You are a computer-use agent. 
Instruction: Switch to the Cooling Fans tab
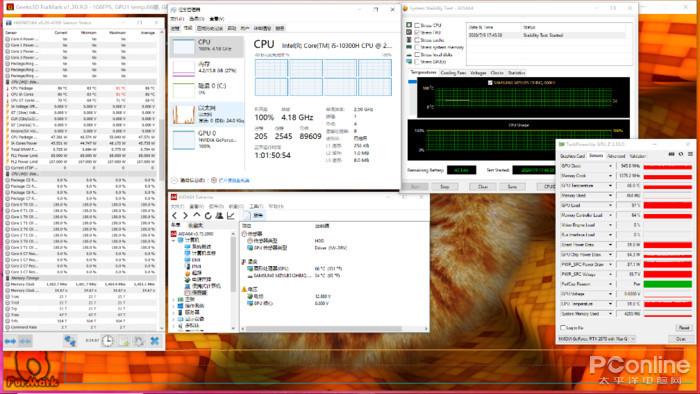pyautogui.click(x=453, y=73)
